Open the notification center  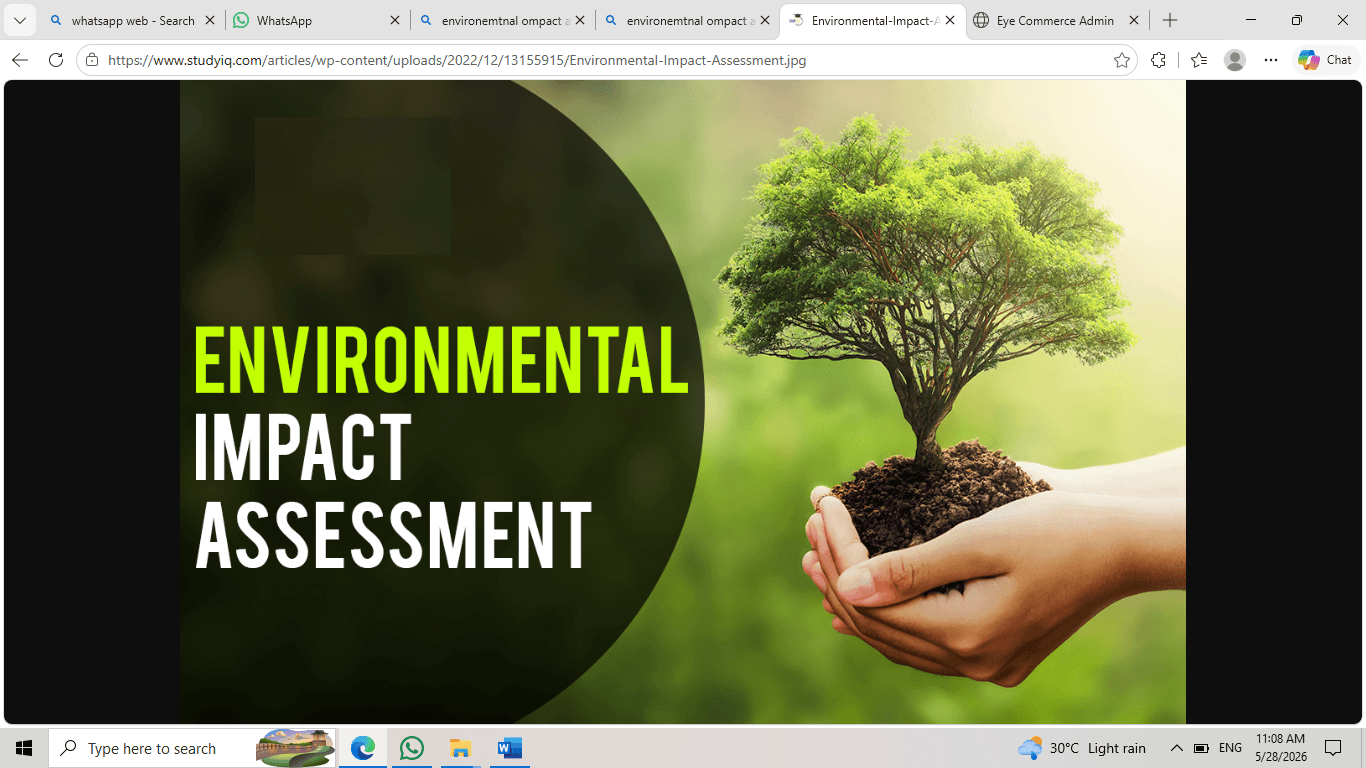pos(1333,748)
